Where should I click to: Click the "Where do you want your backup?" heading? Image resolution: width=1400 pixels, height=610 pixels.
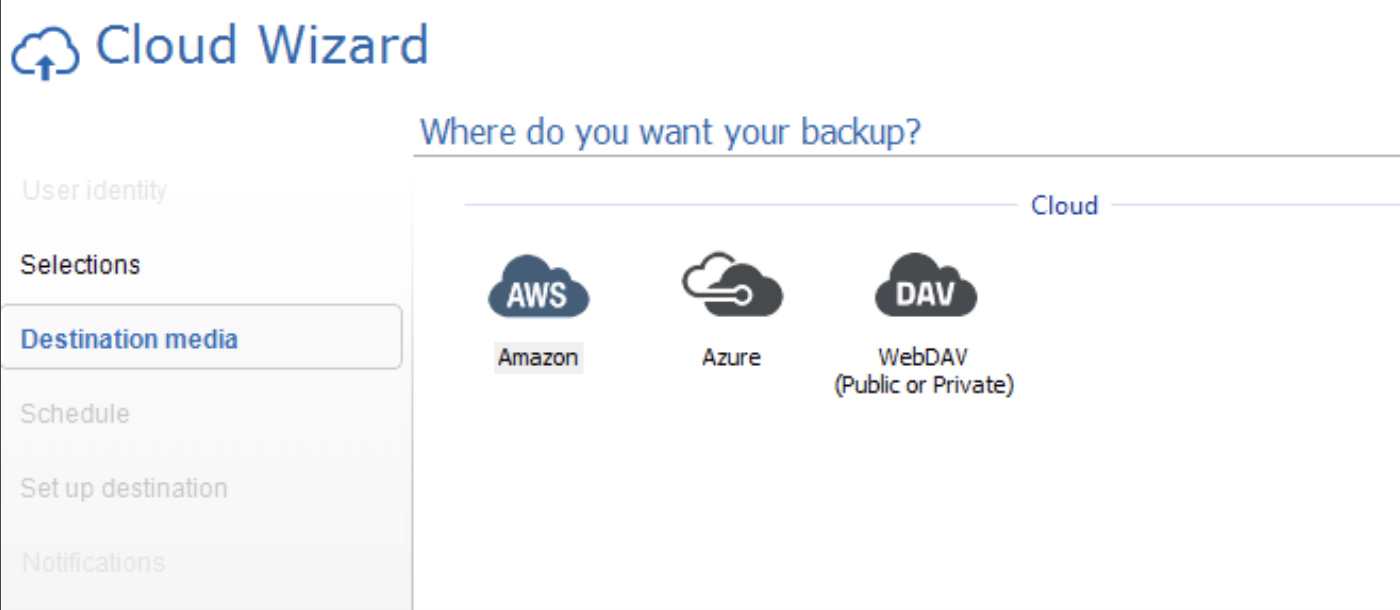[670, 132]
